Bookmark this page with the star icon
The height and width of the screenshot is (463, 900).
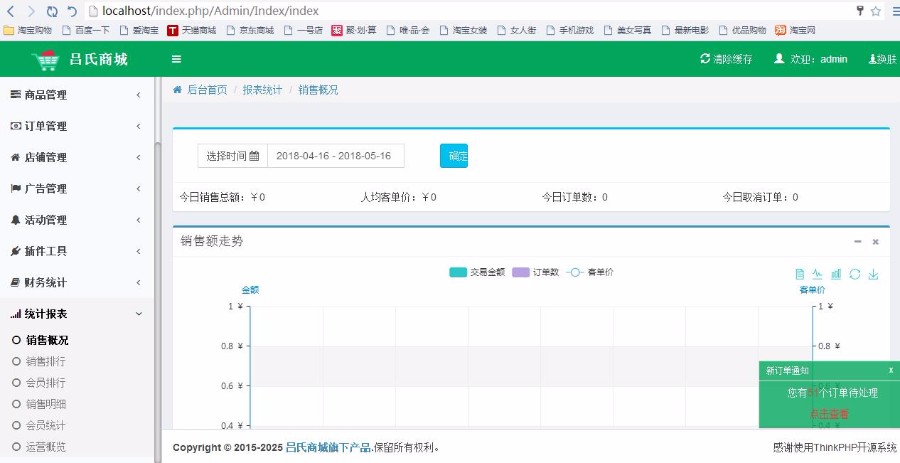[876, 11]
